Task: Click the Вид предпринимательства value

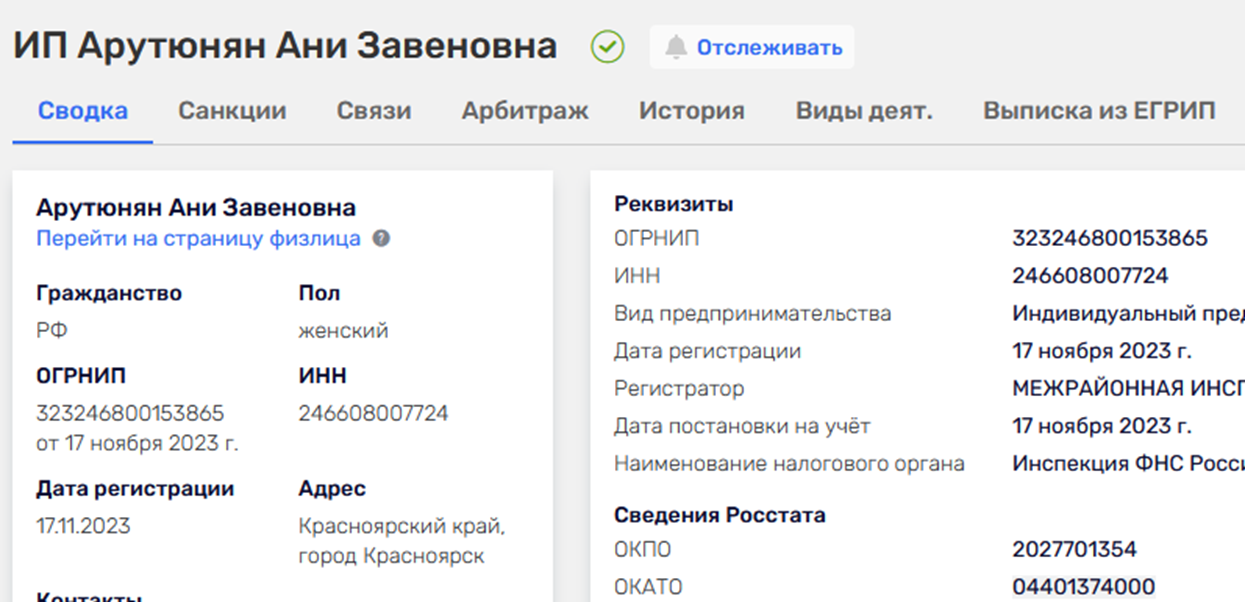Action: tap(1128, 314)
